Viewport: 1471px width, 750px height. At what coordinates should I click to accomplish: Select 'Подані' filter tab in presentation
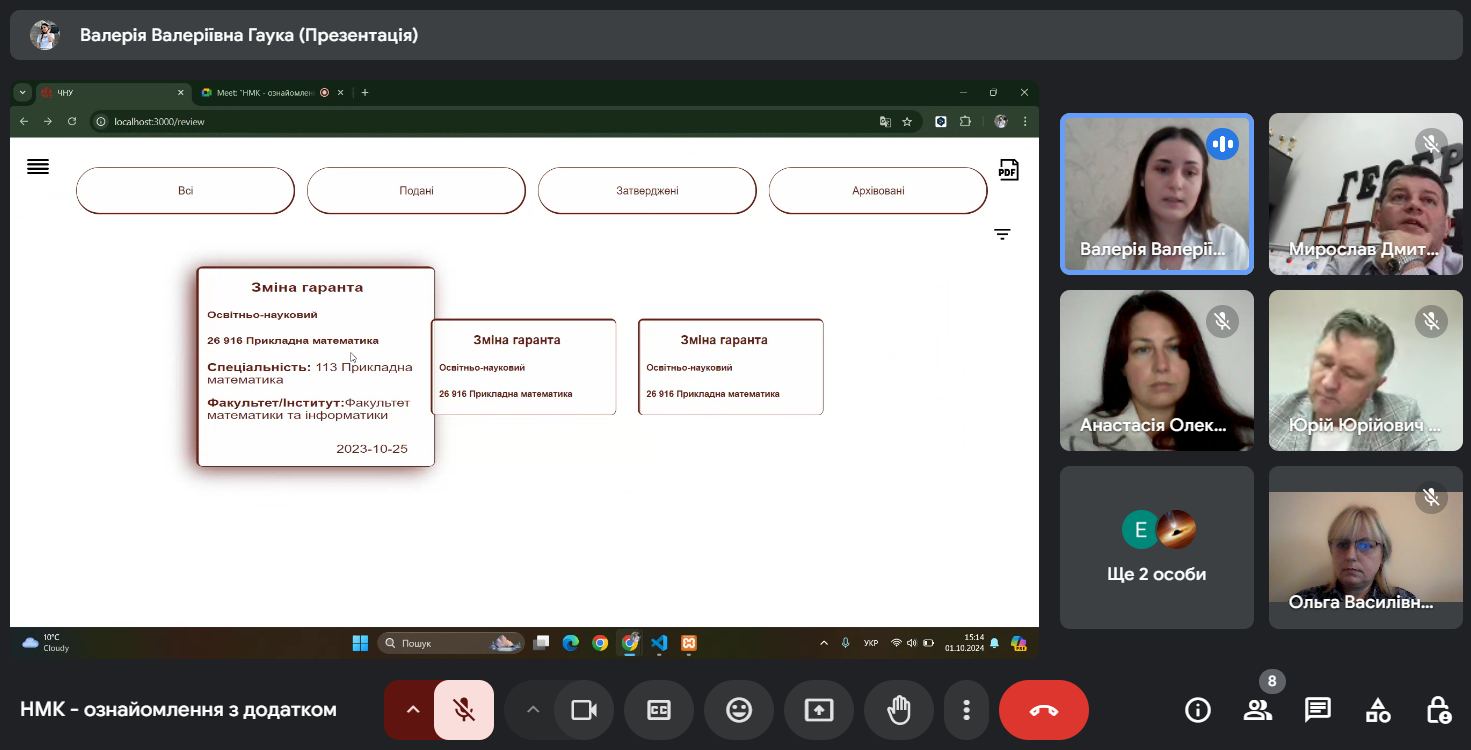[416, 190]
